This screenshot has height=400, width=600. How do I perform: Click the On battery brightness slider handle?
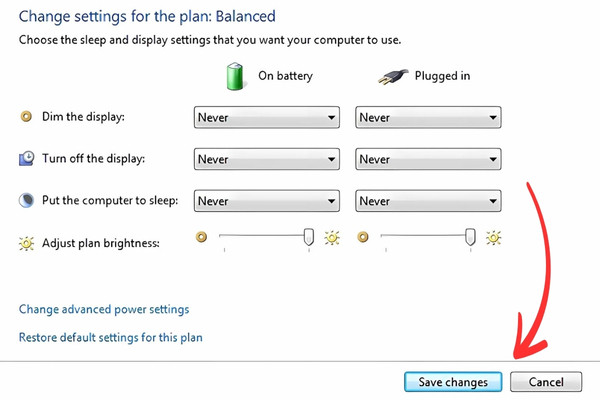pyautogui.click(x=308, y=236)
